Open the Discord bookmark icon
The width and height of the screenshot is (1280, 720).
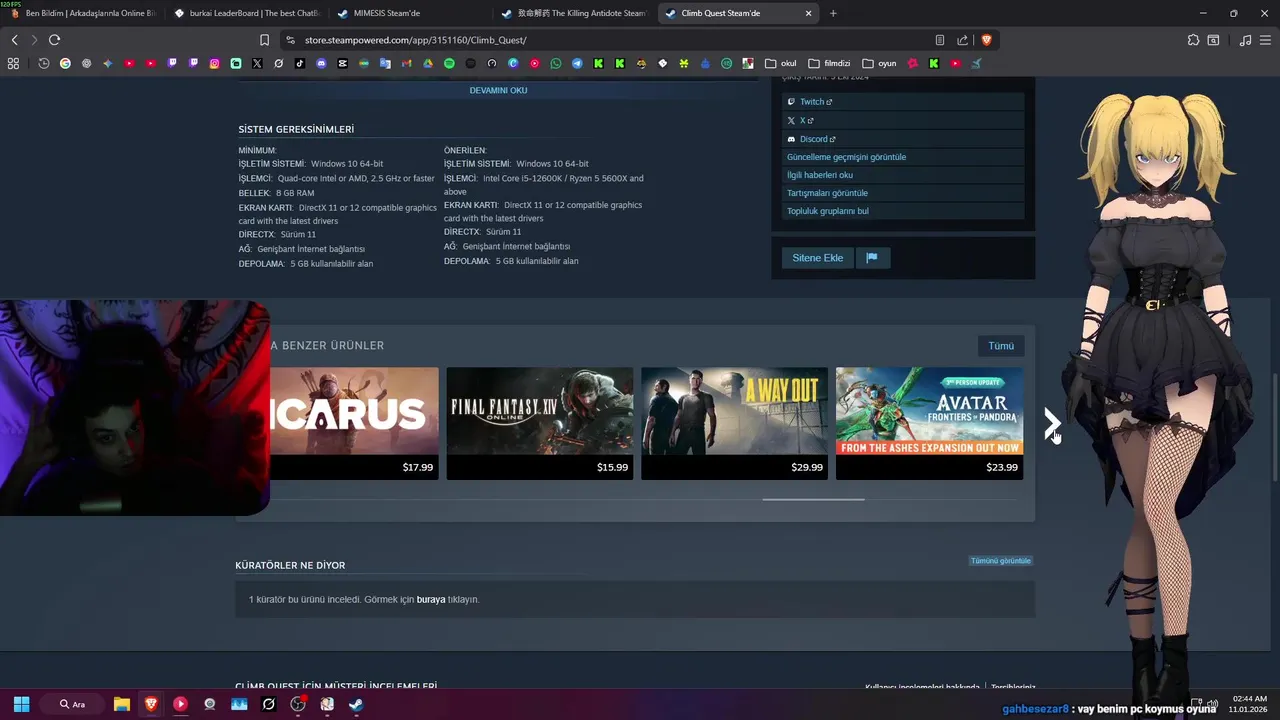321,63
